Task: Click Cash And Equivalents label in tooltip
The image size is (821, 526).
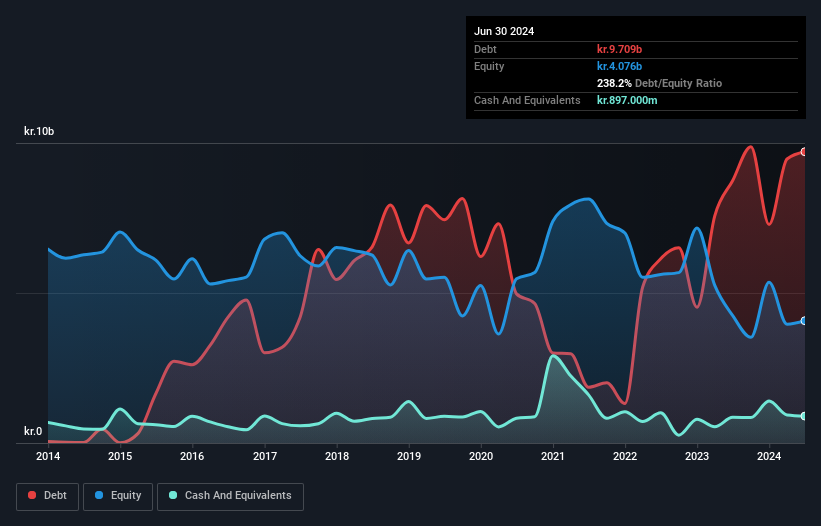Action: [x=527, y=100]
